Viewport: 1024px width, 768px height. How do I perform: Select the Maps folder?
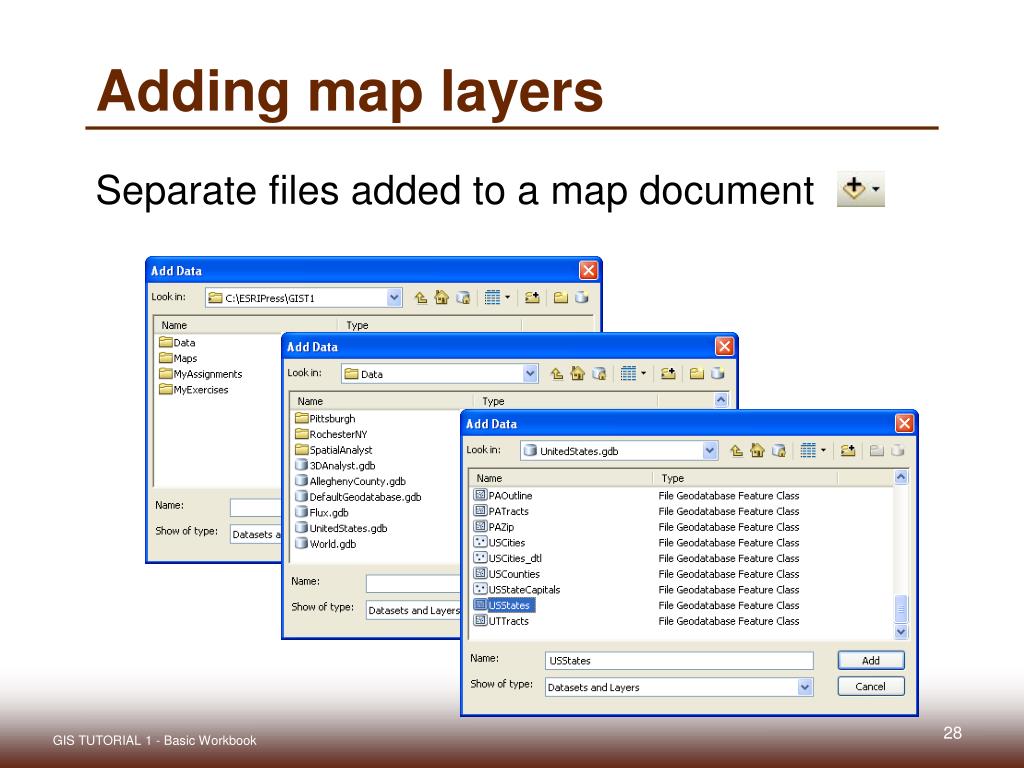tap(178, 359)
